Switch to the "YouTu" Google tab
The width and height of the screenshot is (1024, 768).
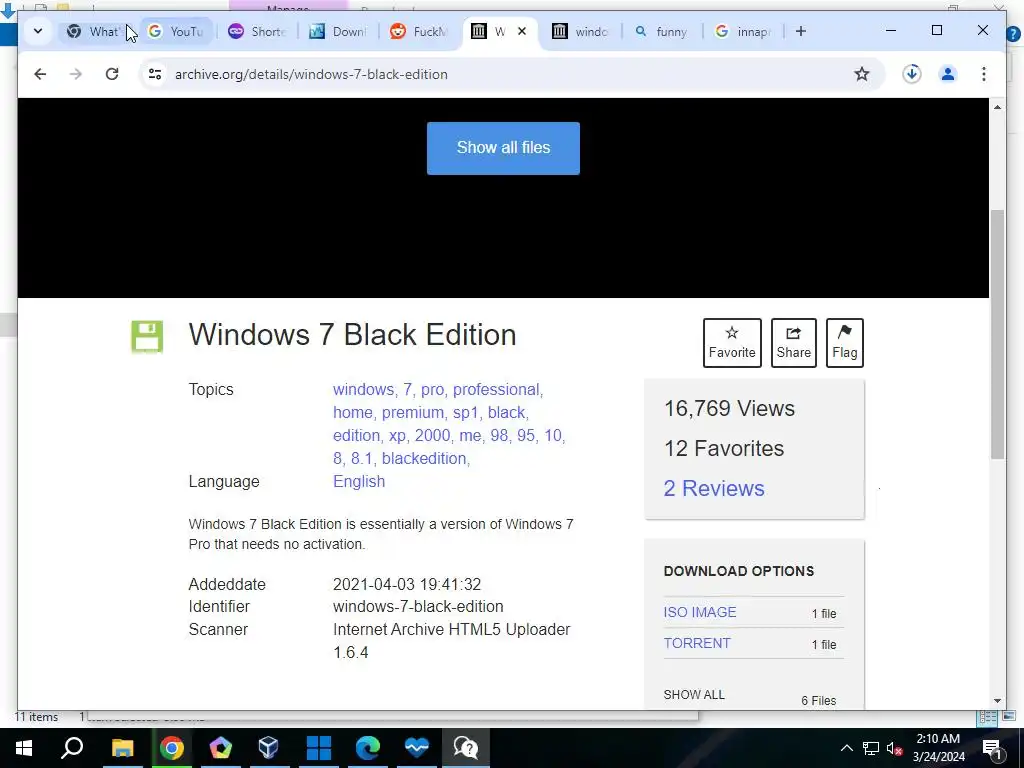[x=176, y=31]
